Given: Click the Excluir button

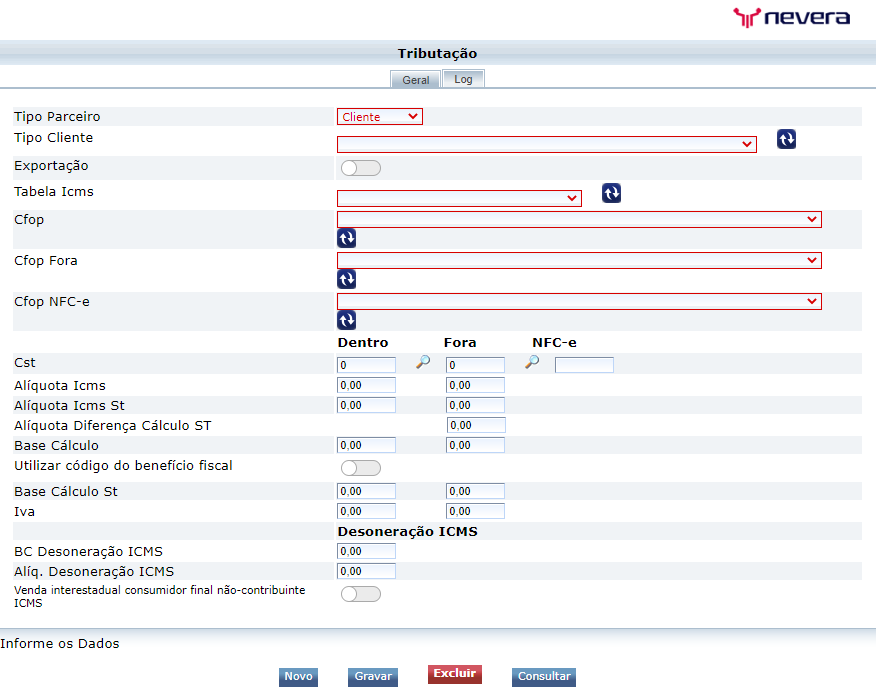Looking at the screenshot, I should [455, 674].
